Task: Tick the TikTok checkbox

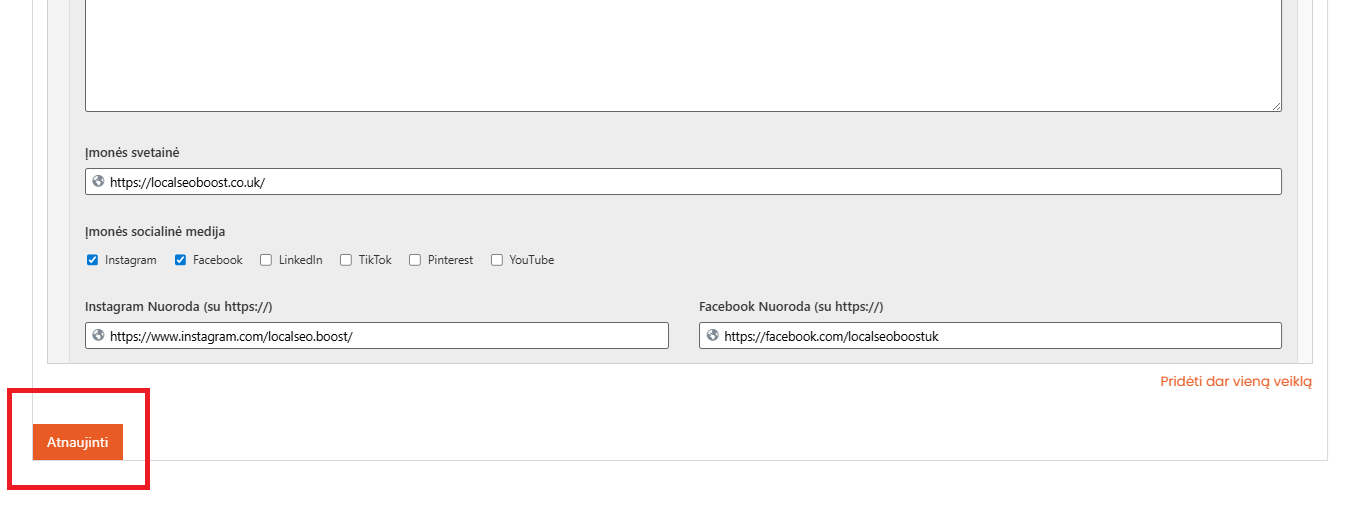Action: [346, 260]
